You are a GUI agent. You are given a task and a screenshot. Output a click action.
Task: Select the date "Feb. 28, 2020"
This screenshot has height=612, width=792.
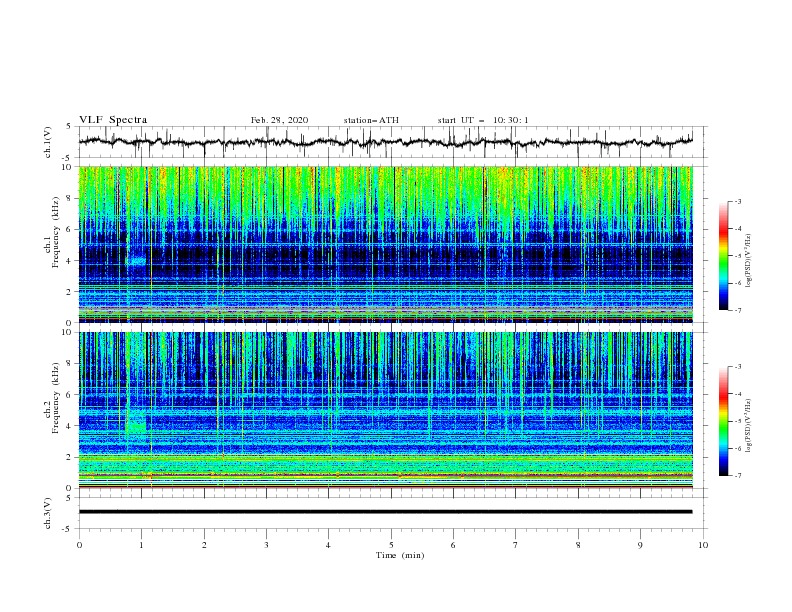point(279,120)
